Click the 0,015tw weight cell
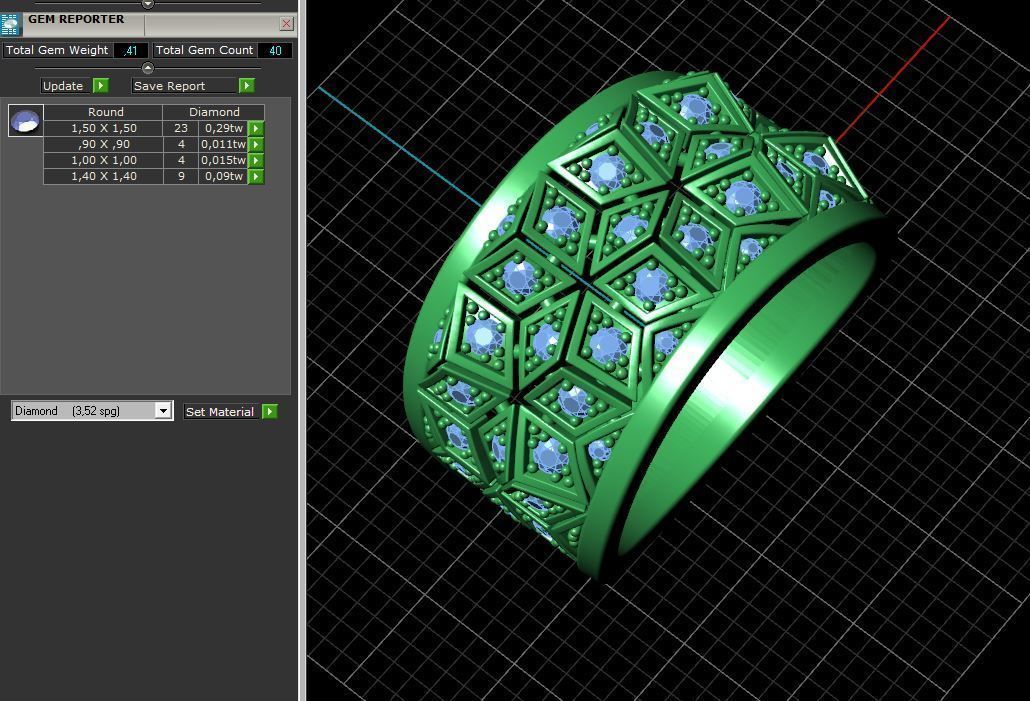The image size is (1030, 701). [x=223, y=160]
